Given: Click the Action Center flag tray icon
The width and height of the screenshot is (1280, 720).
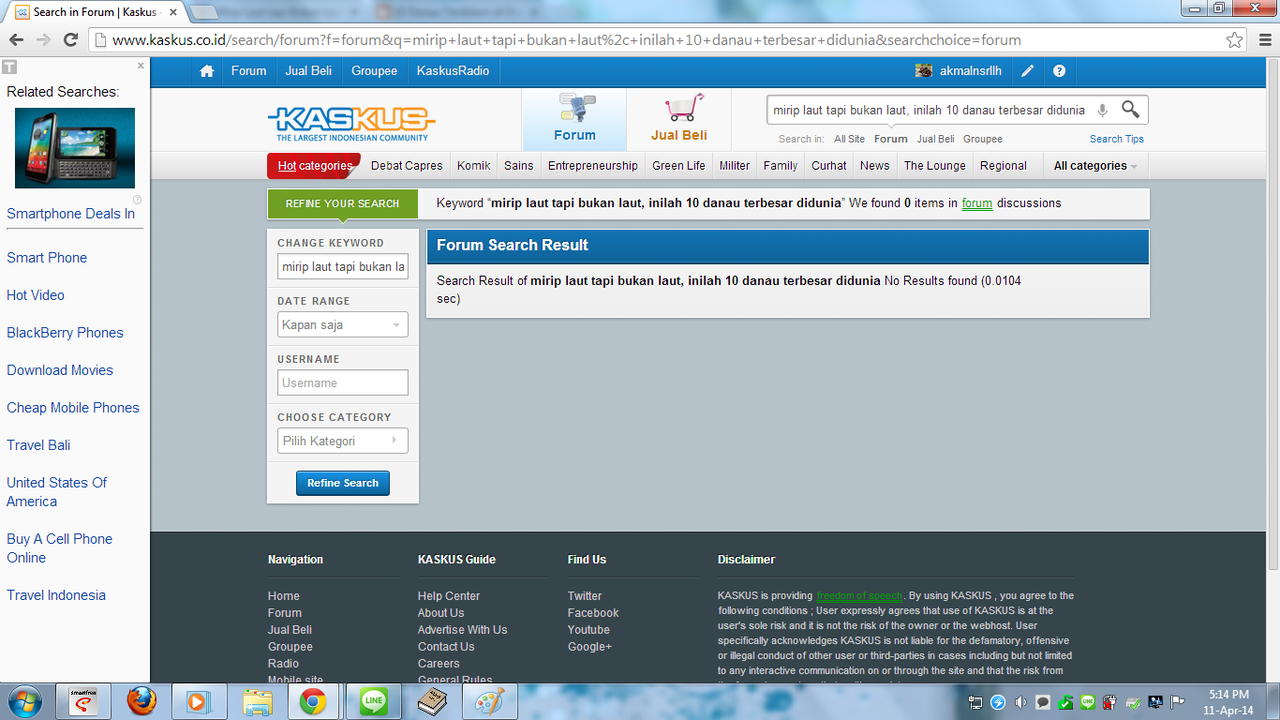Looking at the screenshot, I should click(x=1178, y=702).
